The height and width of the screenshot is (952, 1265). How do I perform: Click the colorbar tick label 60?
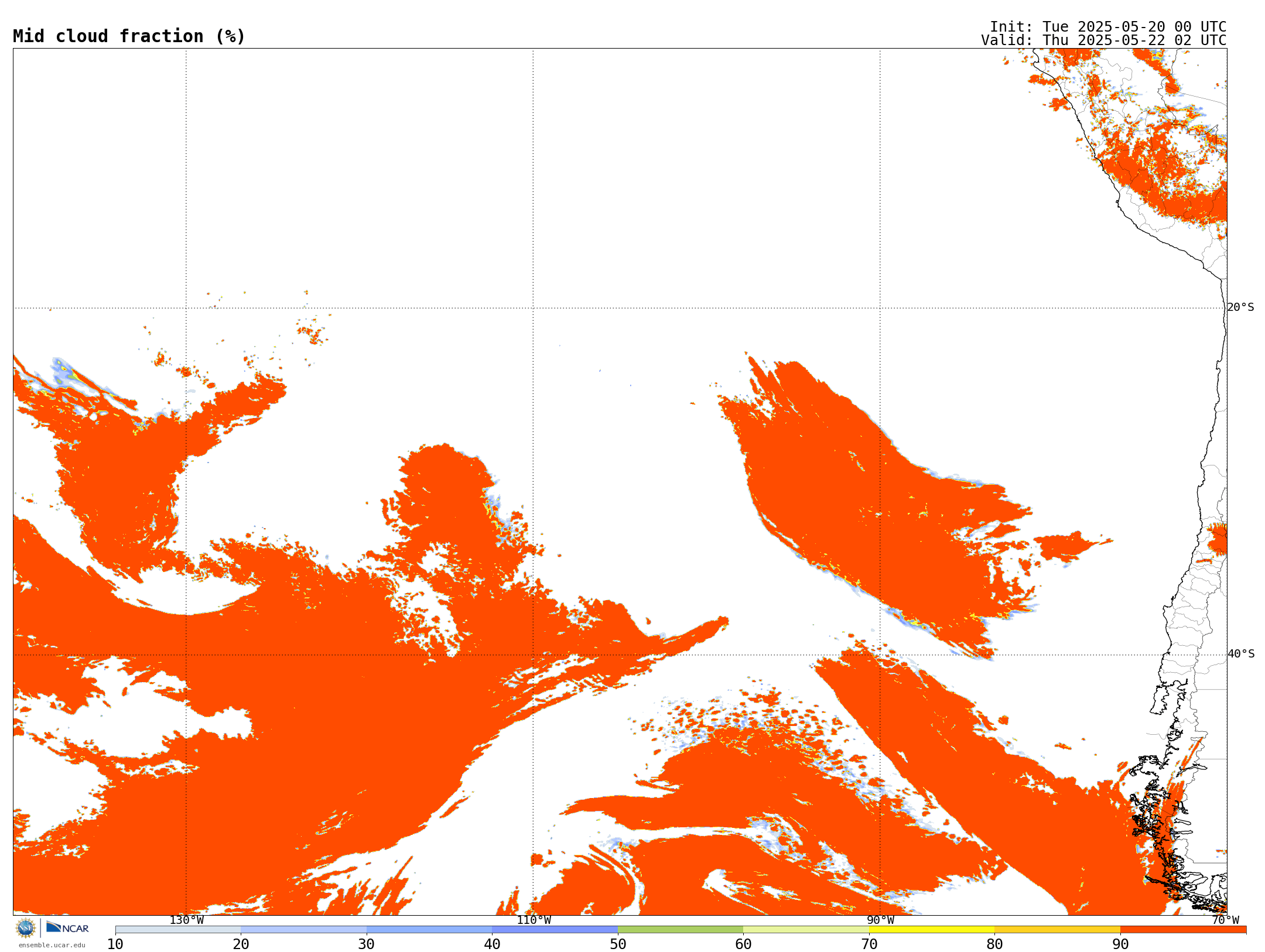[743, 944]
